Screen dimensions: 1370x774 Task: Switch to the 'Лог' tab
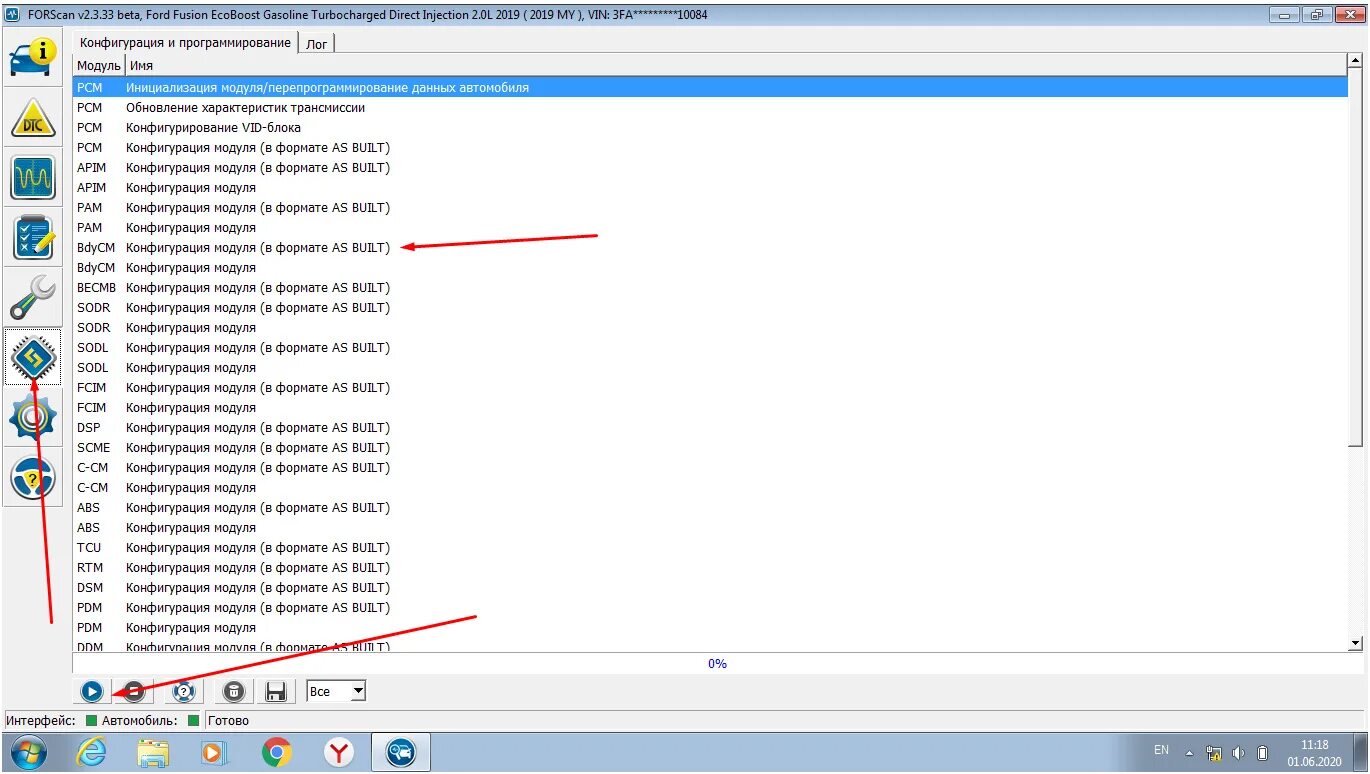click(316, 44)
